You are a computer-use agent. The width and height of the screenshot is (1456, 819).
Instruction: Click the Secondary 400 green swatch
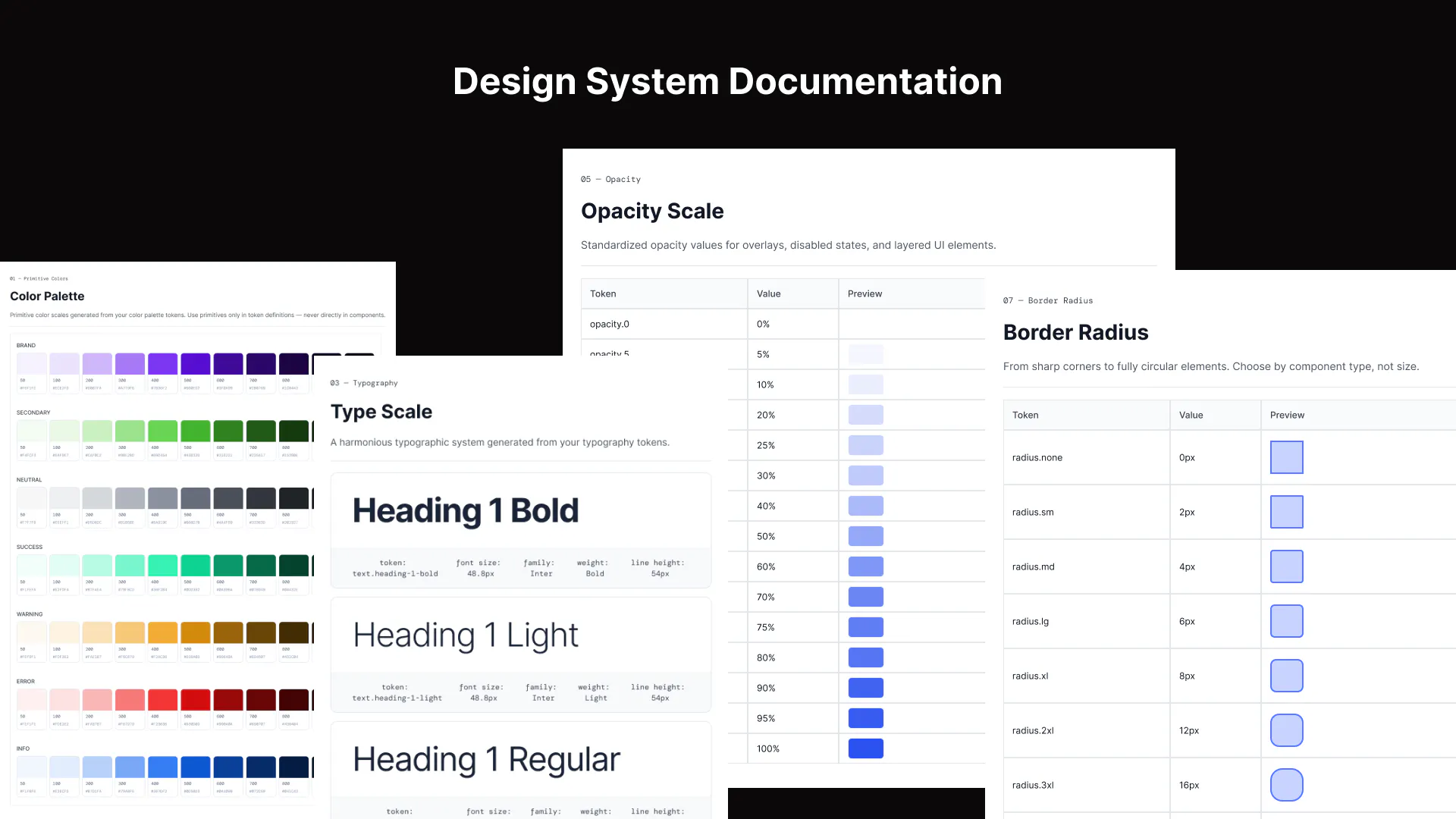pyautogui.click(x=163, y=431)
